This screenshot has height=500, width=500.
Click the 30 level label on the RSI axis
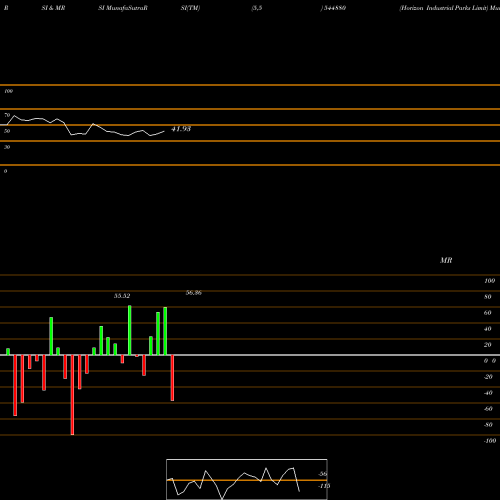[7, 147]
